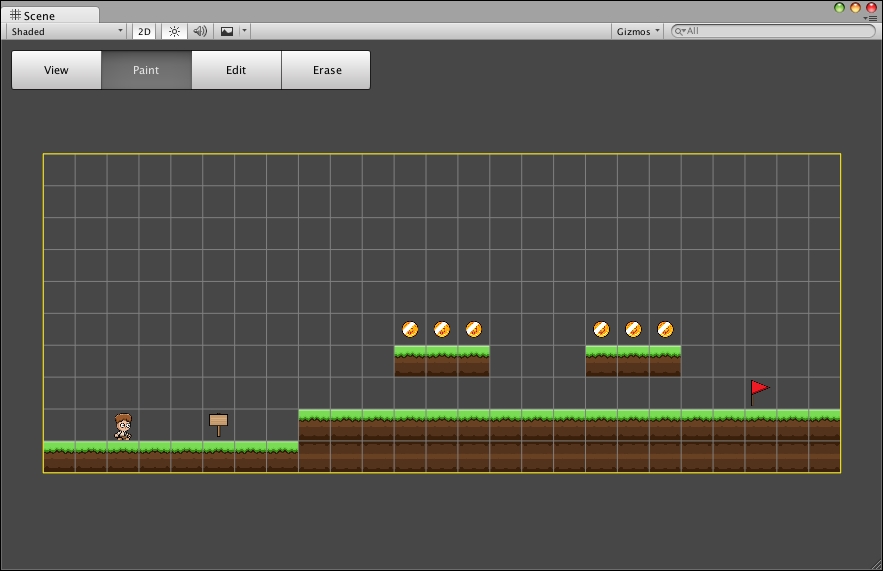Select the player character sprite
883x571 pixels.
tap(123, 426)
